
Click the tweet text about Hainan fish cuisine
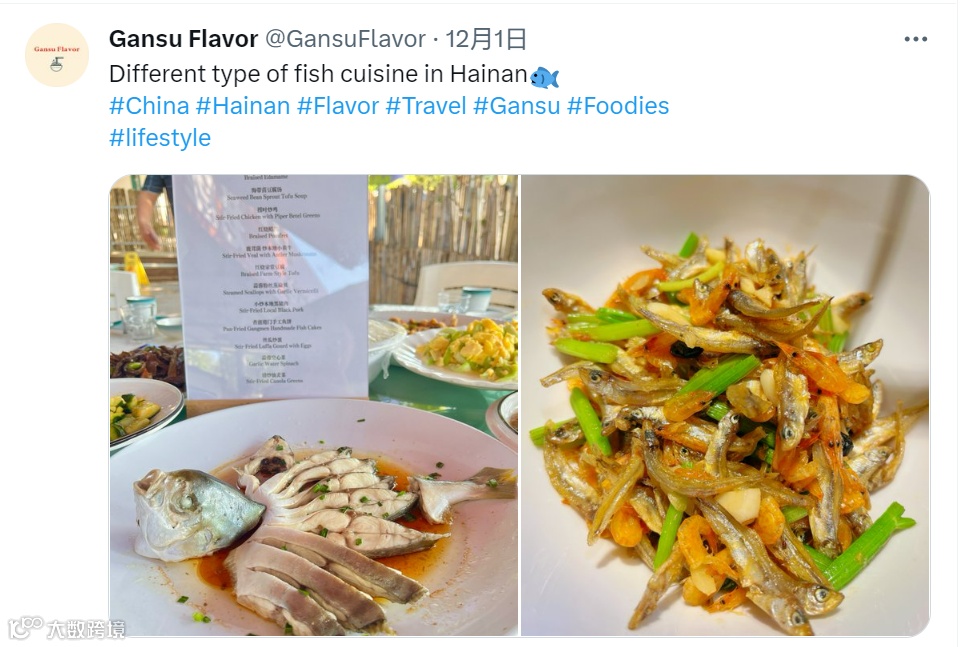[x=318, y=74]
